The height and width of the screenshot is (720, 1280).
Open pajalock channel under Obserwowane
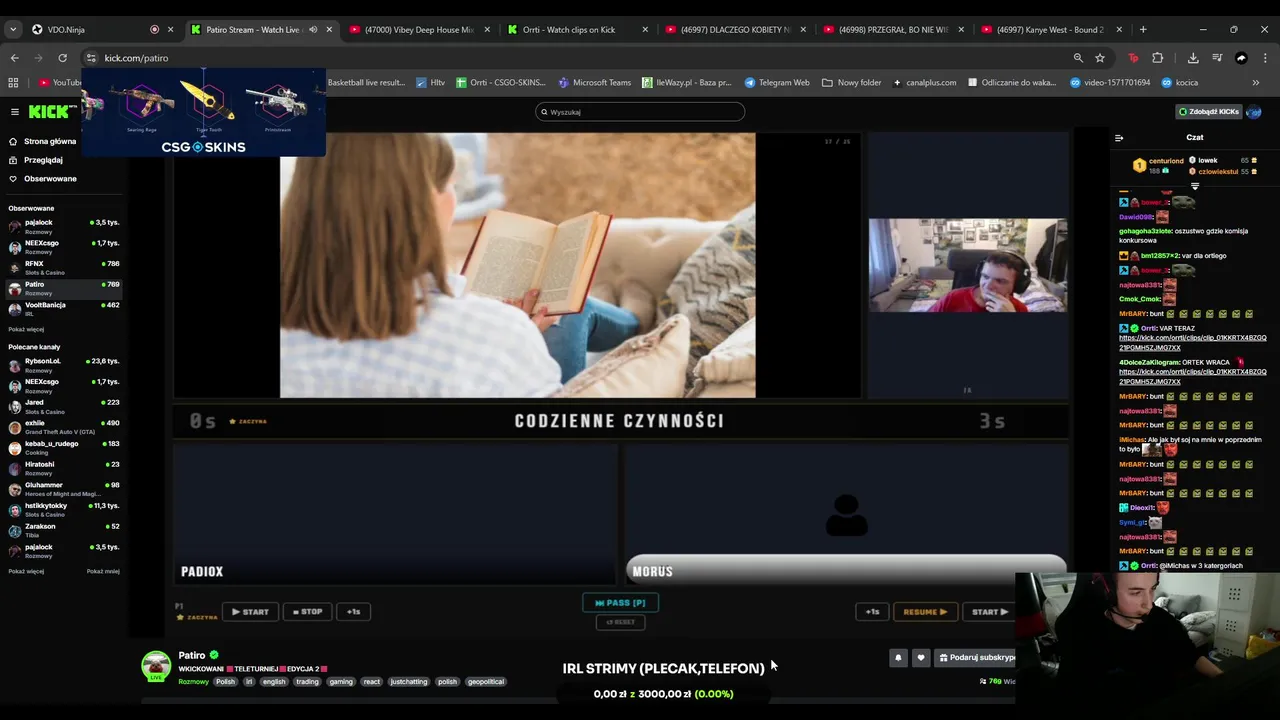click(63, 226)
